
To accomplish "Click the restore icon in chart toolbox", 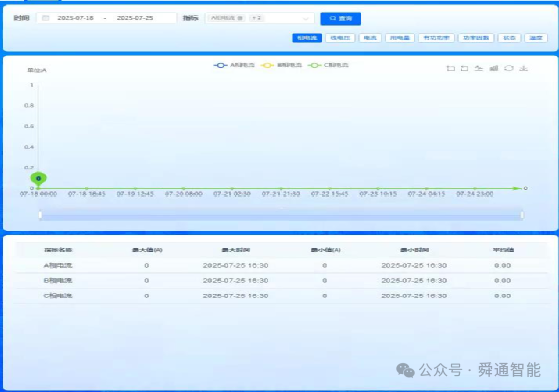I will [509, 68].
